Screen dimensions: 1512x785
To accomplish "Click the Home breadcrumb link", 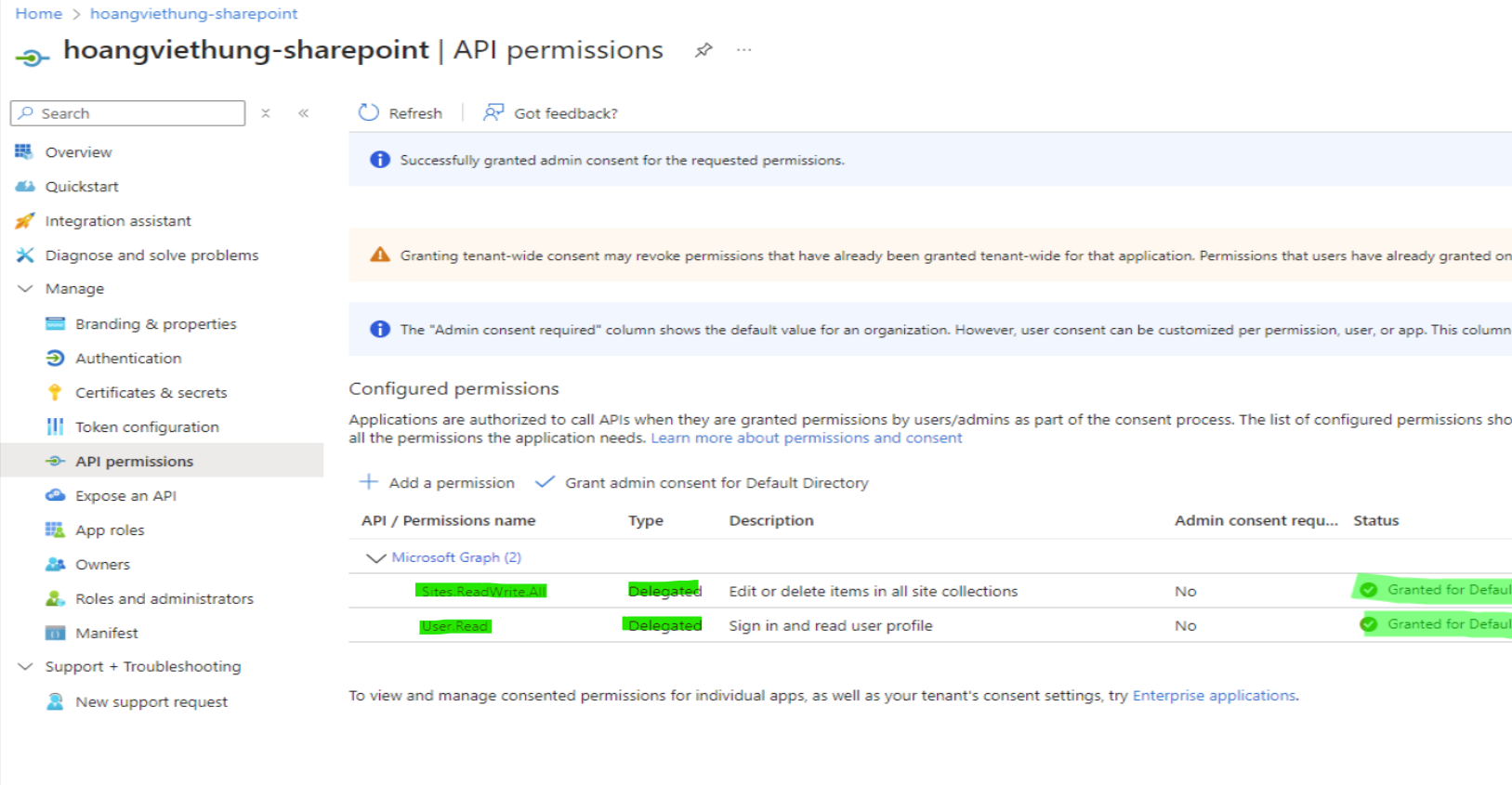I will click(x=39, y=14).
